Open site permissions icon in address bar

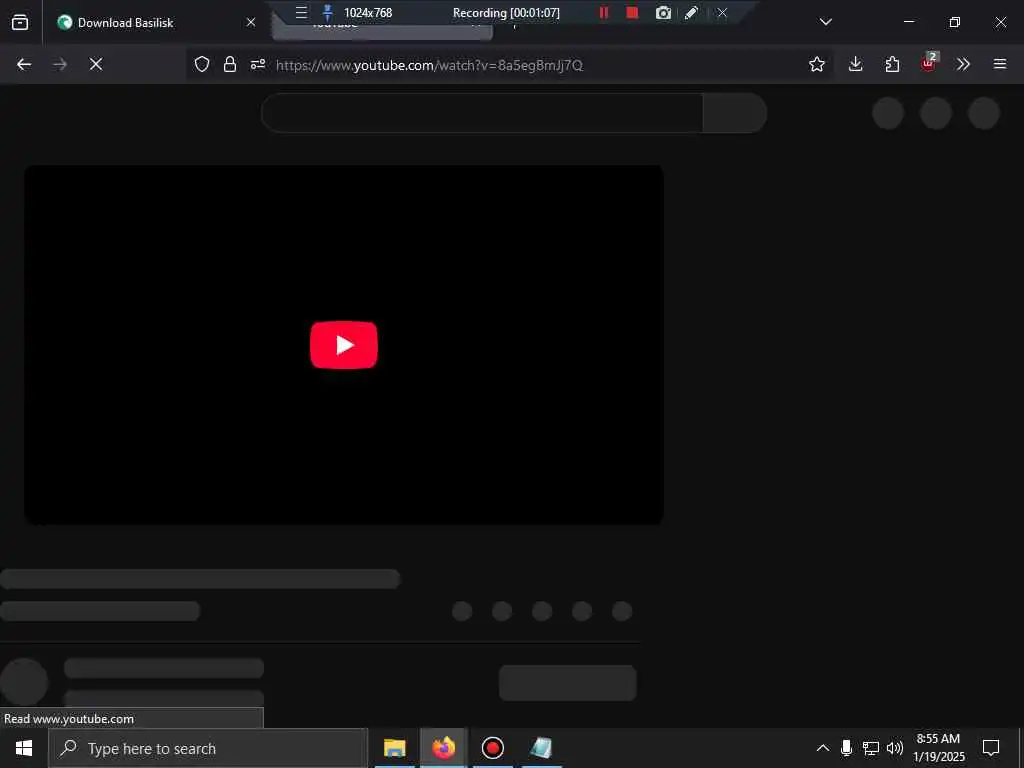(x=258, y=64)
